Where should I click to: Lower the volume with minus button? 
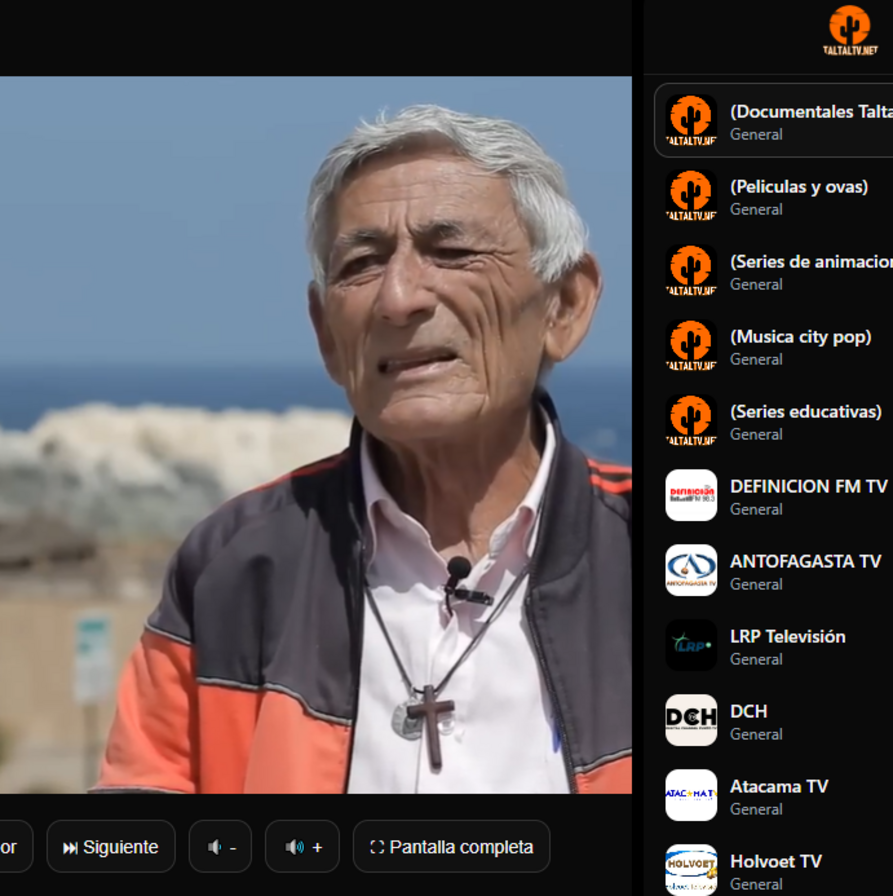pos(222,847)
